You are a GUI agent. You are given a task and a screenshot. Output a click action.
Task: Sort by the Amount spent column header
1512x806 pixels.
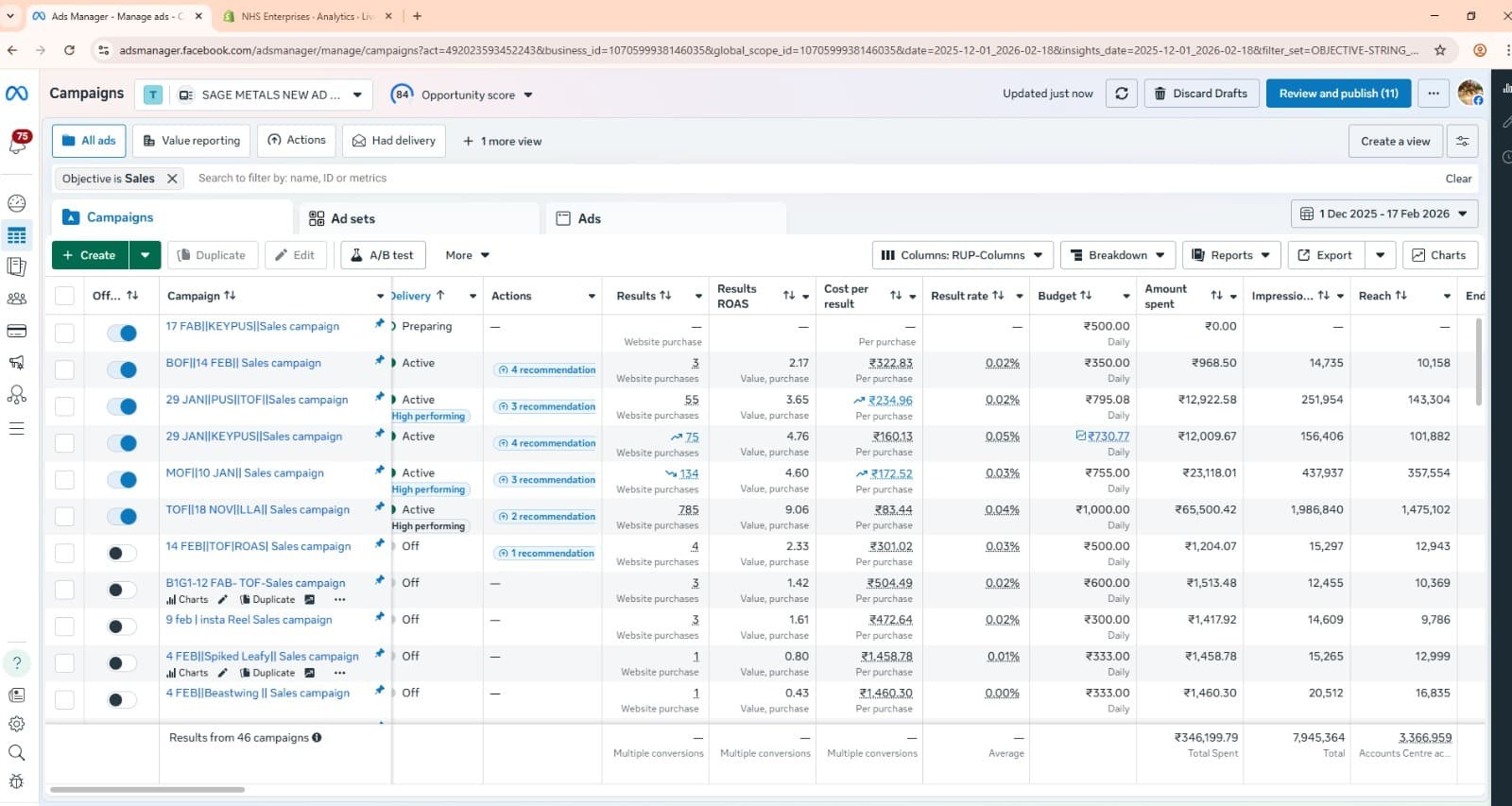coord(1165,296)
